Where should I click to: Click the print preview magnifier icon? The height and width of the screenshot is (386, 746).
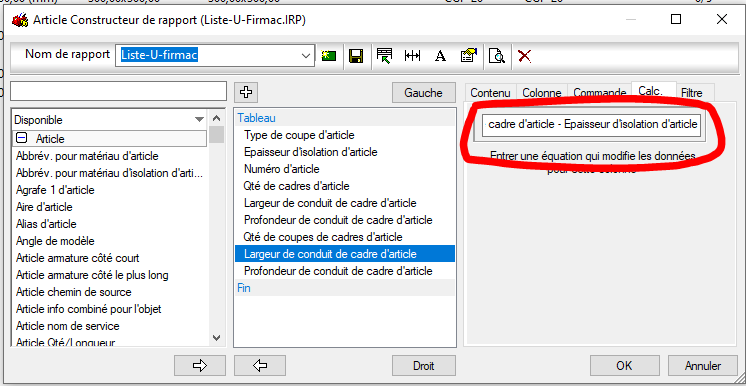[x=497, y=56]
